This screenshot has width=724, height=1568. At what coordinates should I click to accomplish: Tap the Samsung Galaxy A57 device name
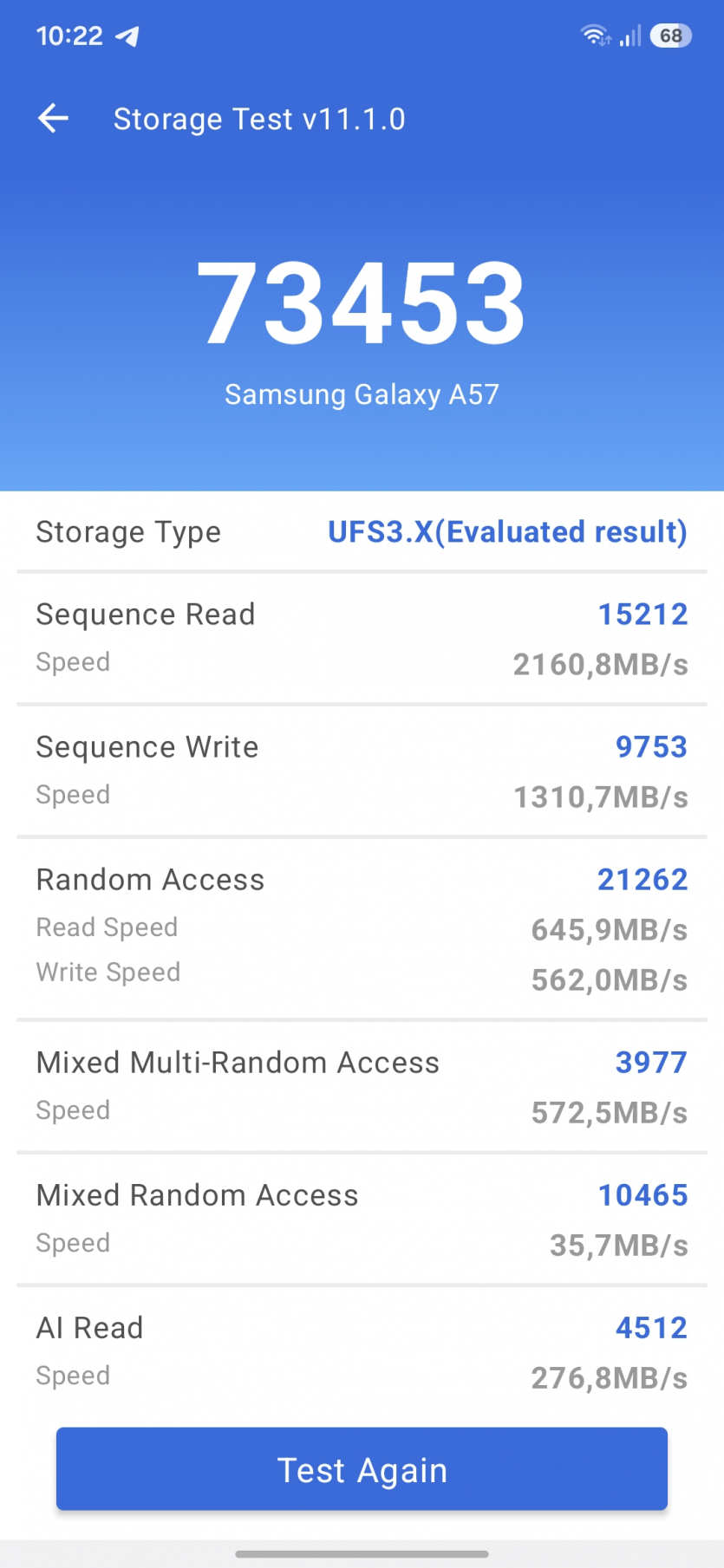(362, 394)
